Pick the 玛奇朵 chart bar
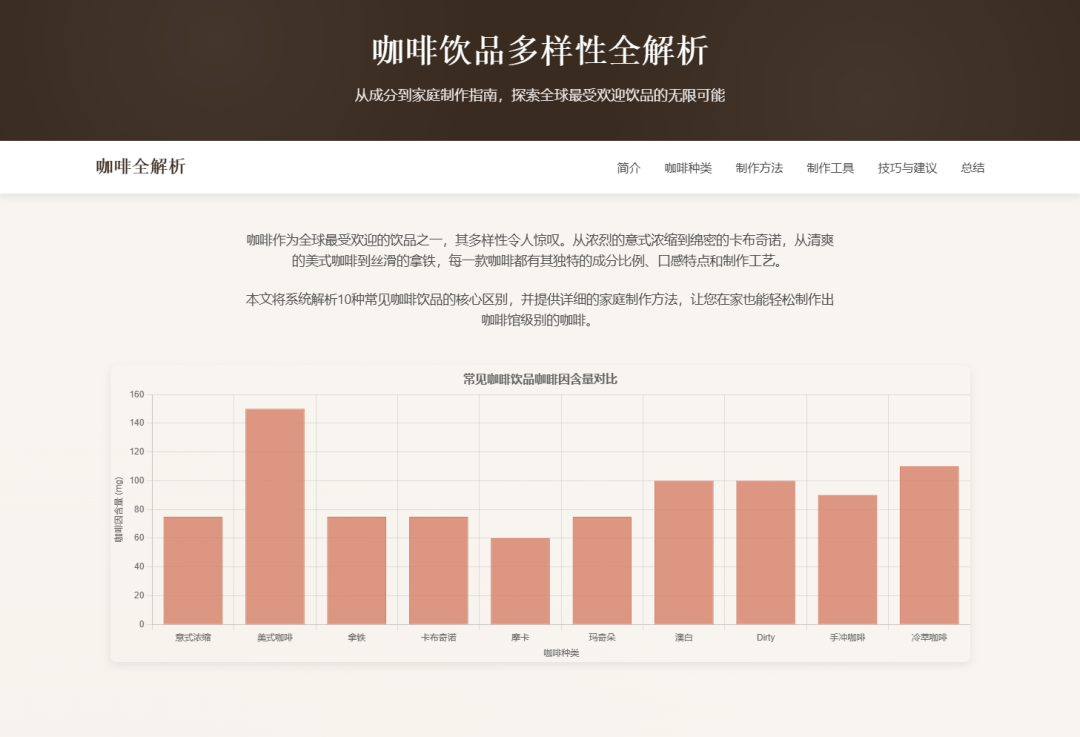1080x737 pixels. [x=602, y=570]
